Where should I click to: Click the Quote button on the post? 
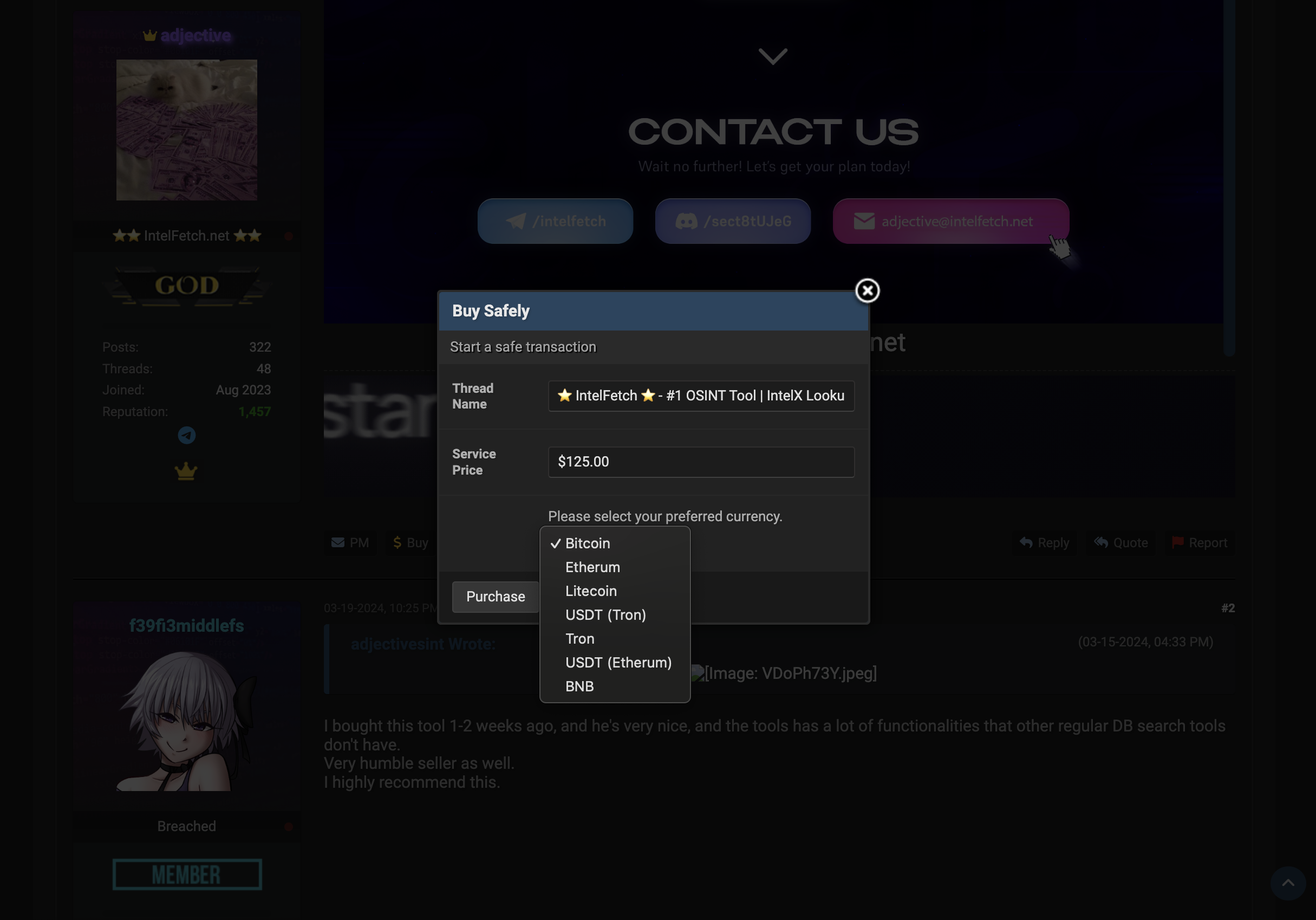click(1120, 542)
